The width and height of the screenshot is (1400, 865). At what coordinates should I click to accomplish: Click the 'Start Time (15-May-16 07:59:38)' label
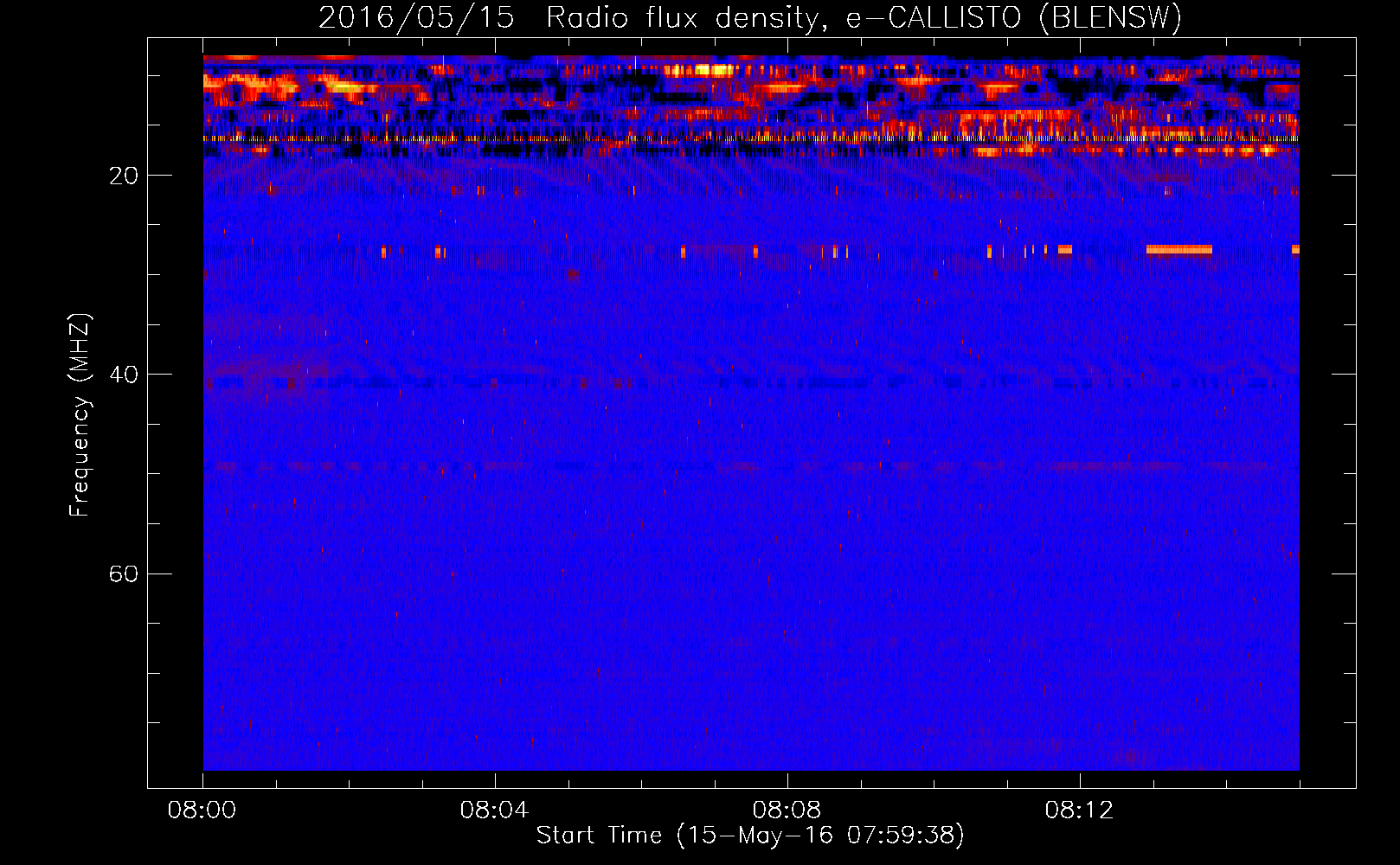pyautogui.click(x=750, y=836)
